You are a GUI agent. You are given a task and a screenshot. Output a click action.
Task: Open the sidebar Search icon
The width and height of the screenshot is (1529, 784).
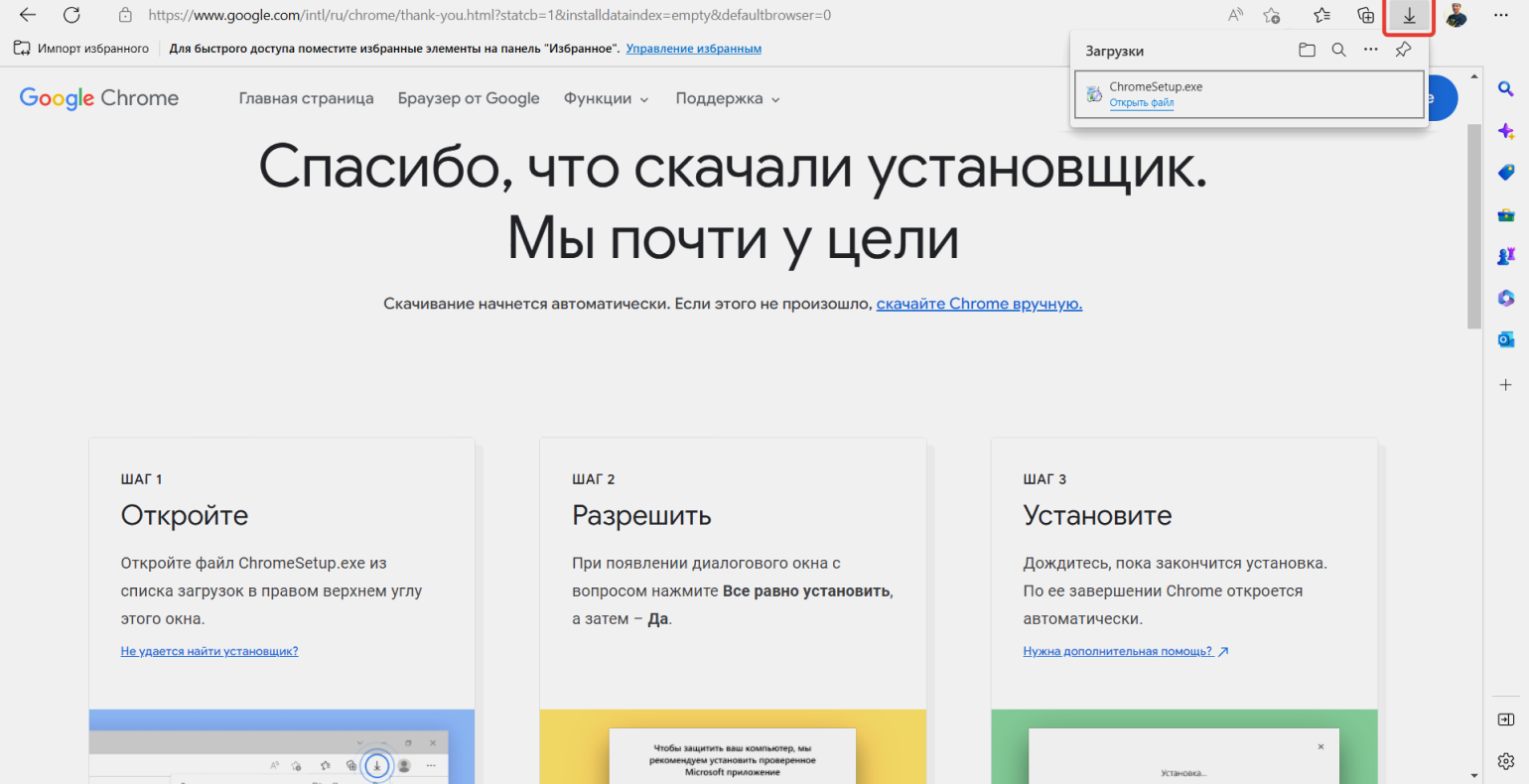coord(1506,88)
